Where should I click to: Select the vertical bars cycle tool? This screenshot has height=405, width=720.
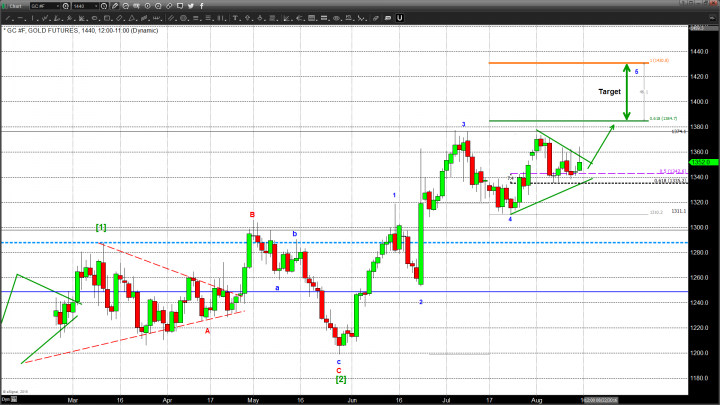point(220,18)
